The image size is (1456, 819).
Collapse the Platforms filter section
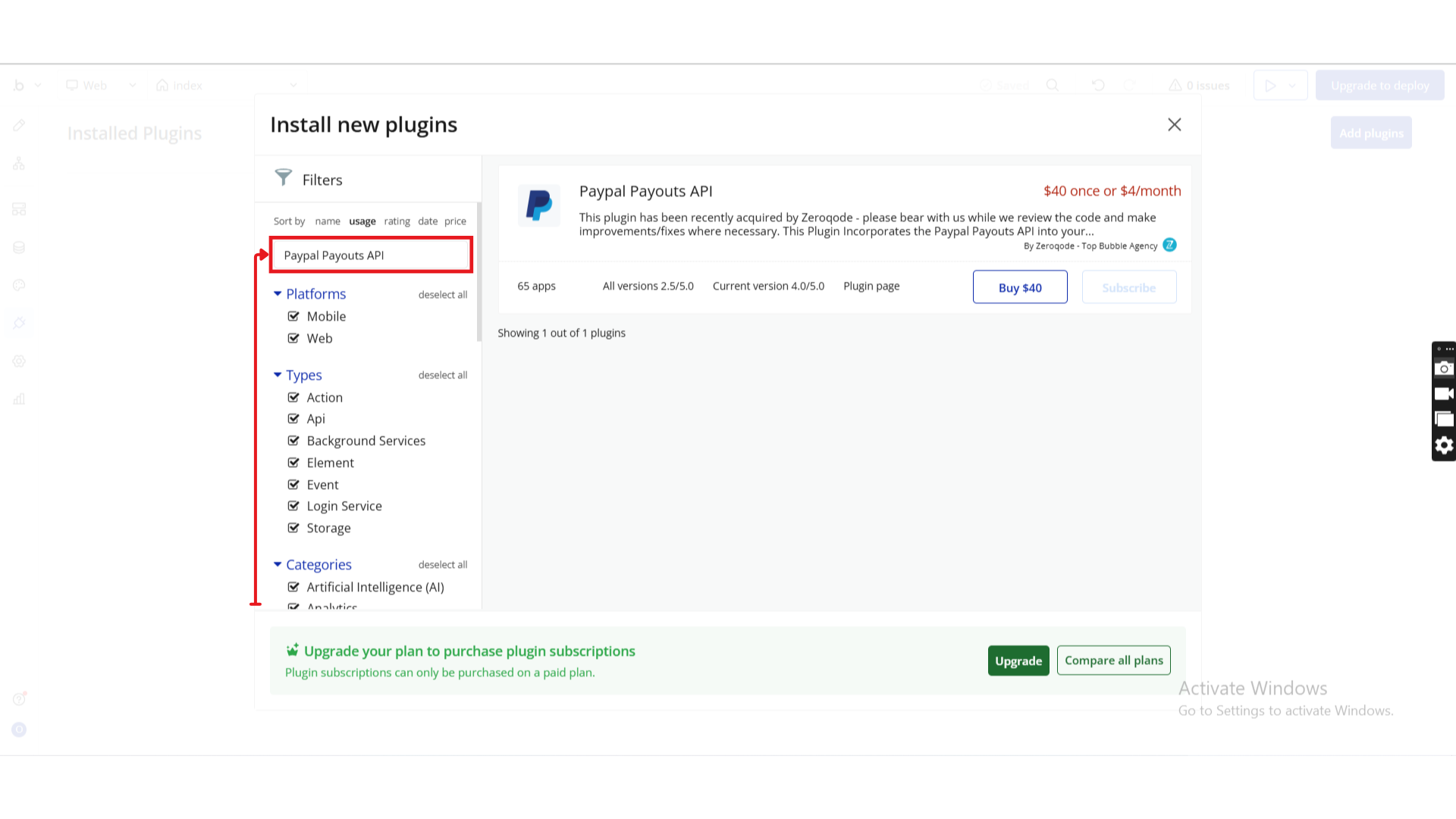point(278,293)
